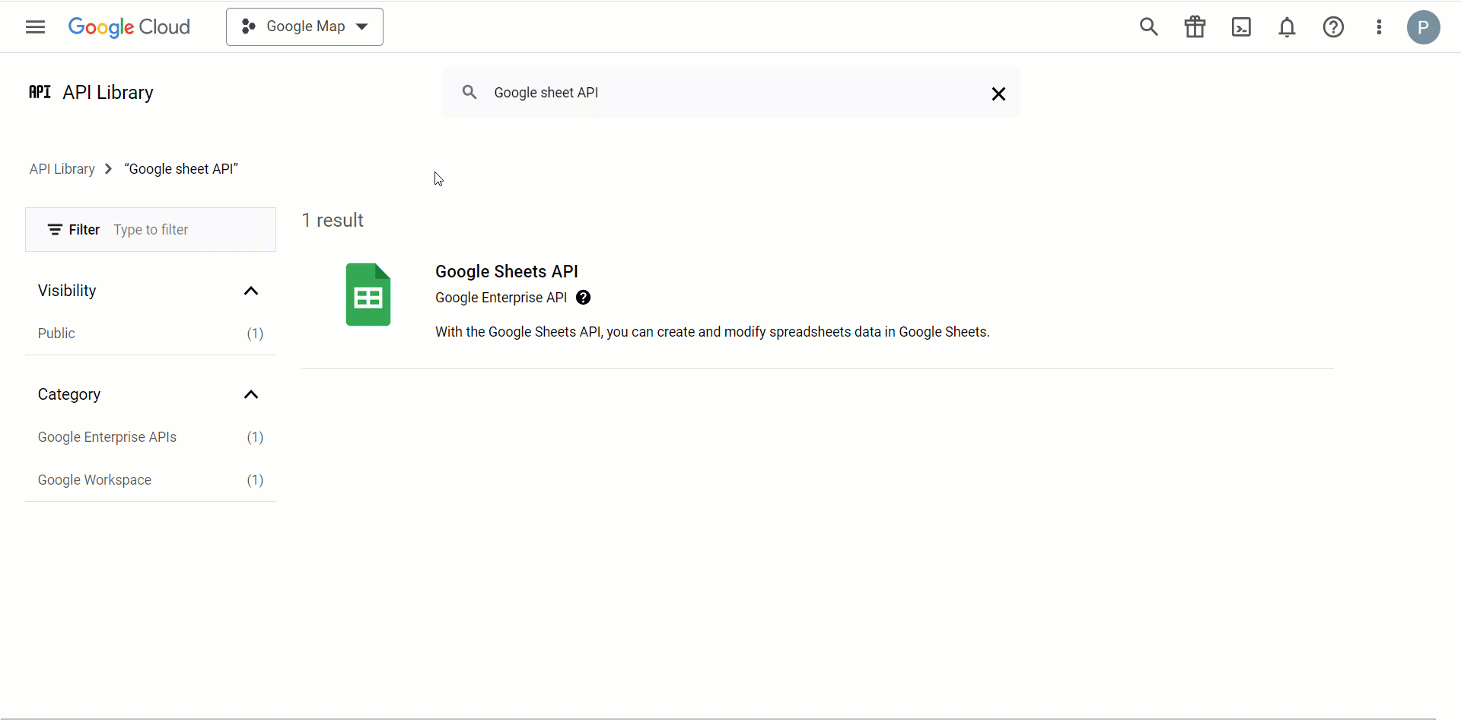The width and height of the screenshot is (1461, 720).
Task: Click the account avatar P
Action: click(x=1423, y=27)
